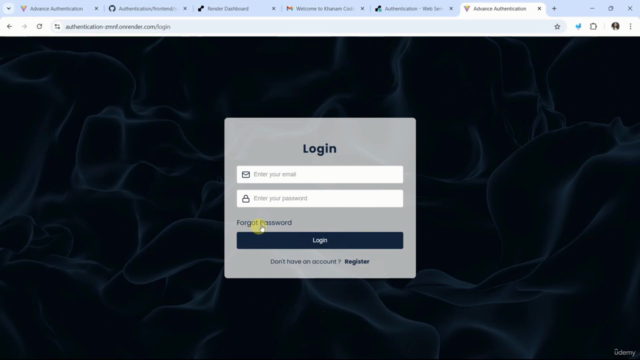Click the lock icon in password field

pyautogui.click(x=246, y=199)
